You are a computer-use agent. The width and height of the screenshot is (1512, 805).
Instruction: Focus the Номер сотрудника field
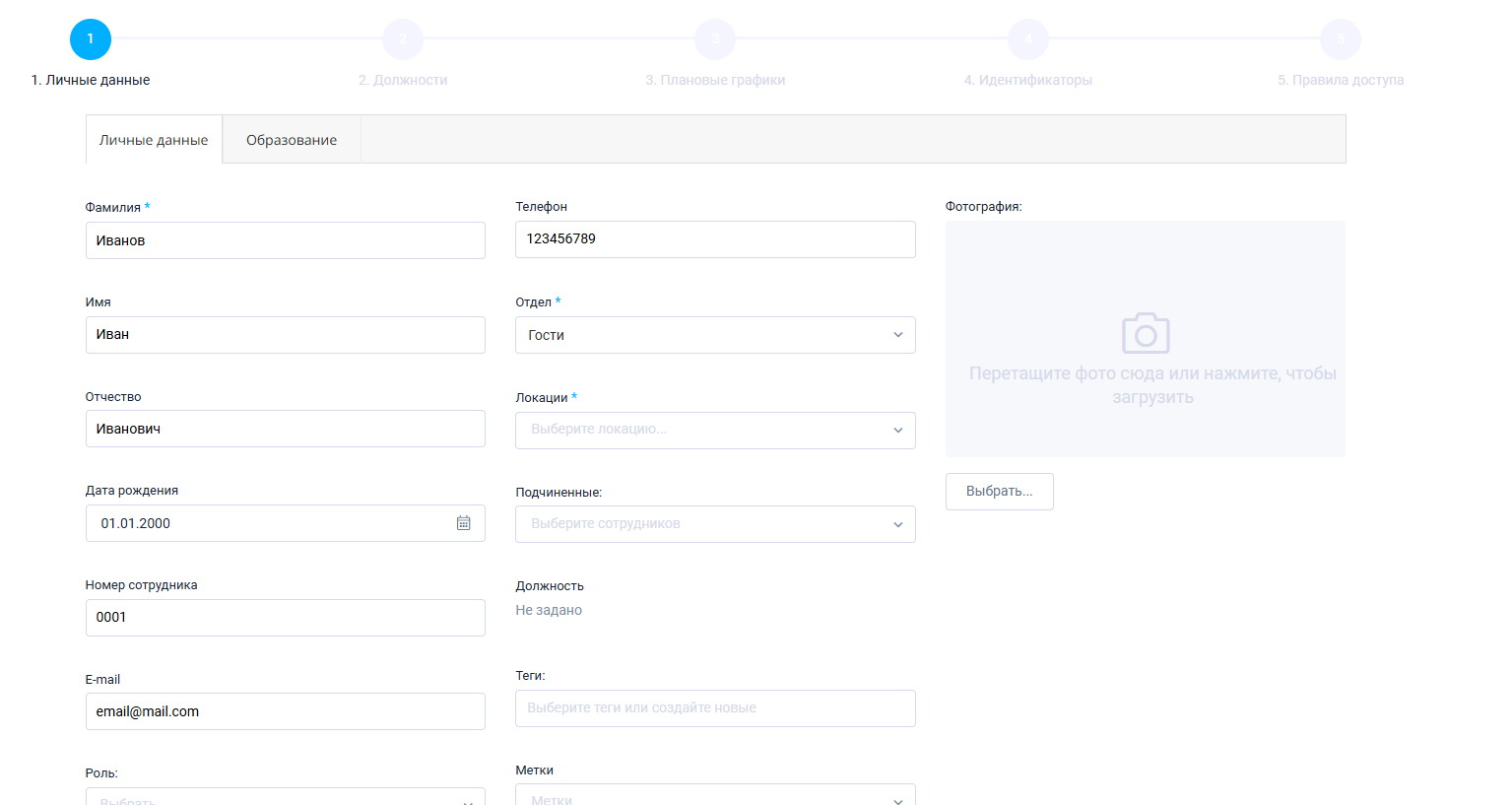tap(285, 618)
